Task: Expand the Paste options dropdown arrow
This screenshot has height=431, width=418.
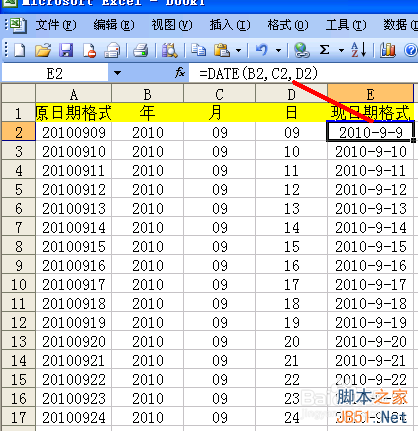Action: click(238, 51)
